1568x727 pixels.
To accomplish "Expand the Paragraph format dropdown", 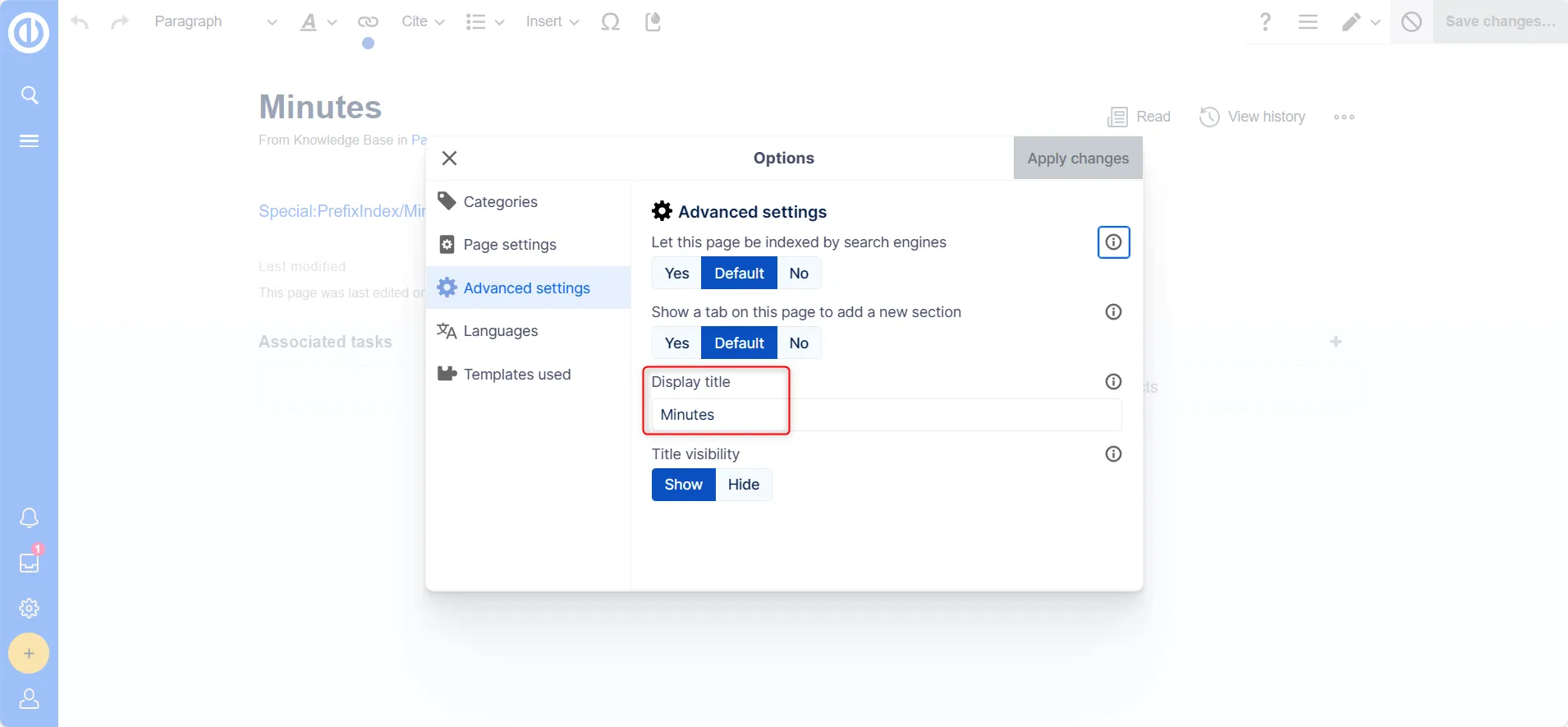I will coord(215,22).
